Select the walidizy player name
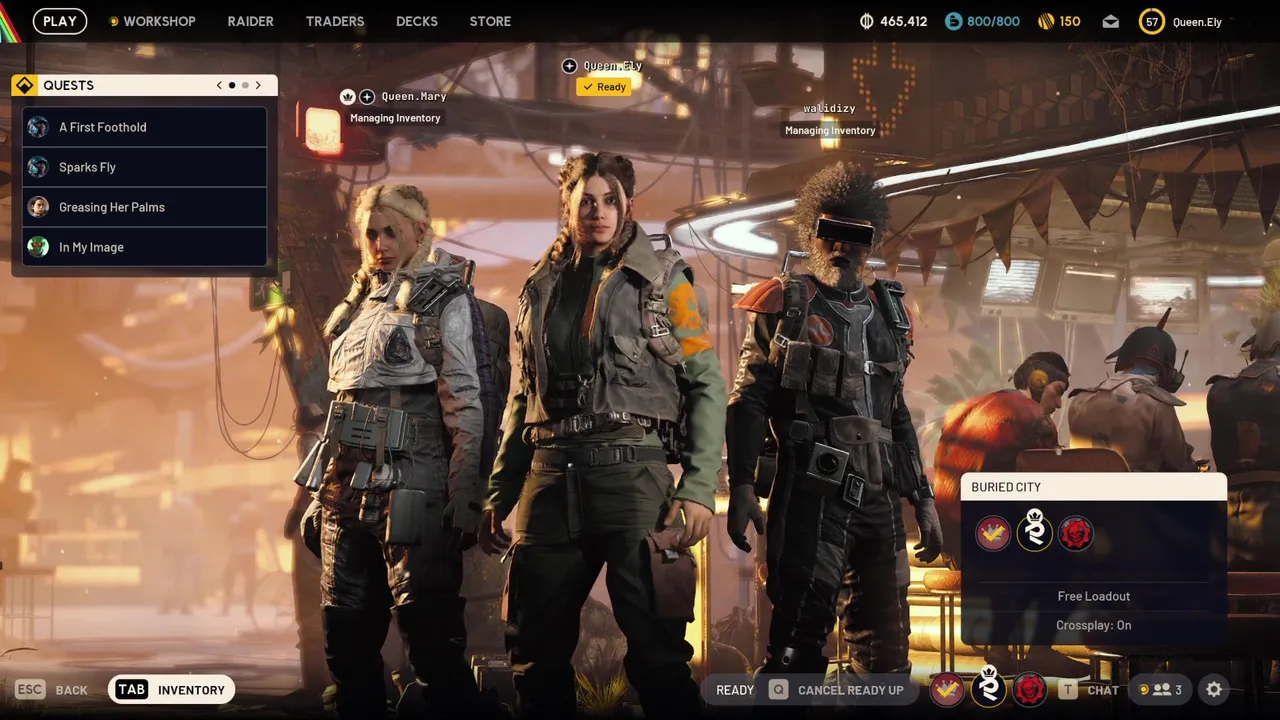Viewport: 1280px width, 720px height. pyautogui.click(x=831, y=108)
